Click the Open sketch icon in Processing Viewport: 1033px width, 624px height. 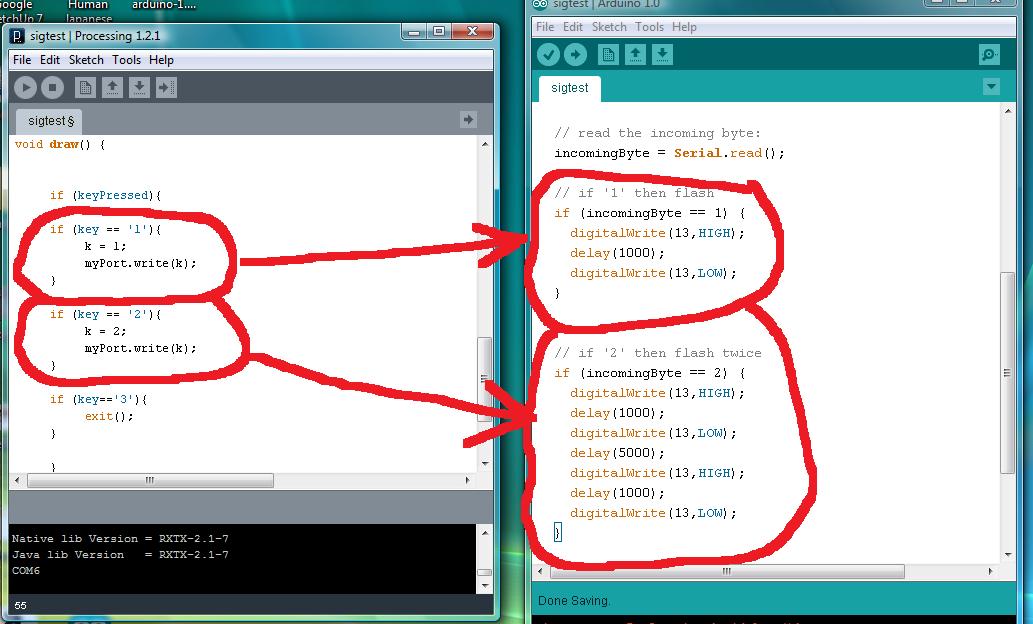click(113, 88)
